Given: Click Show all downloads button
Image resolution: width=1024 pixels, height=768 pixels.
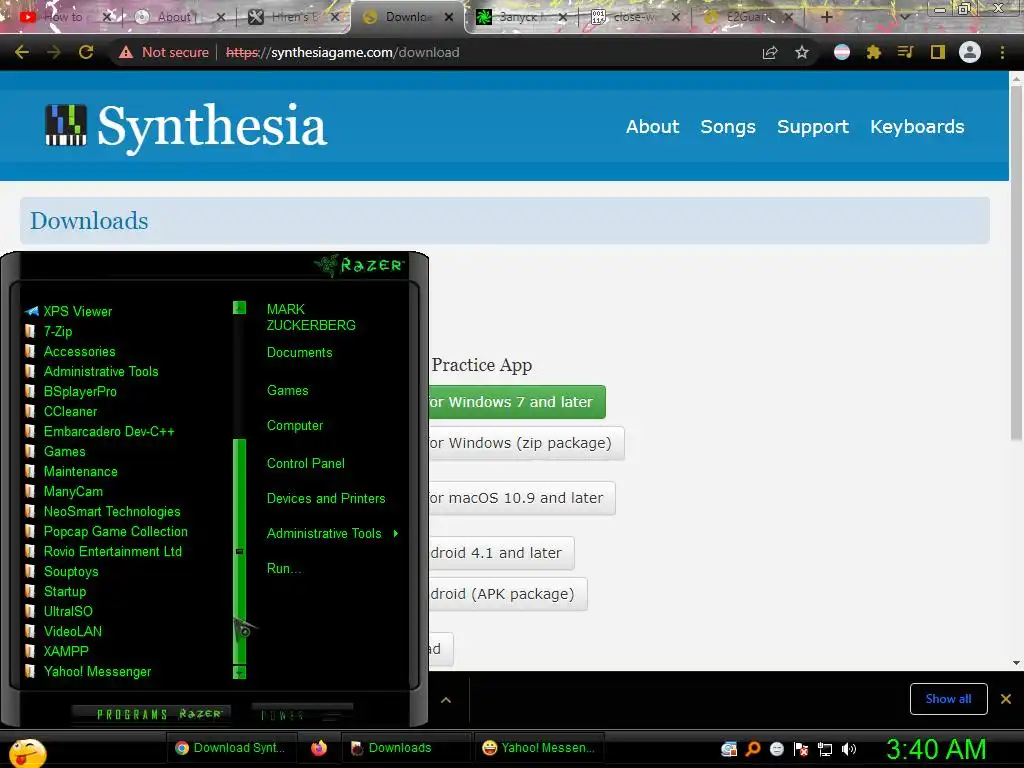Looking at the screenshot, I should (948, 699).
